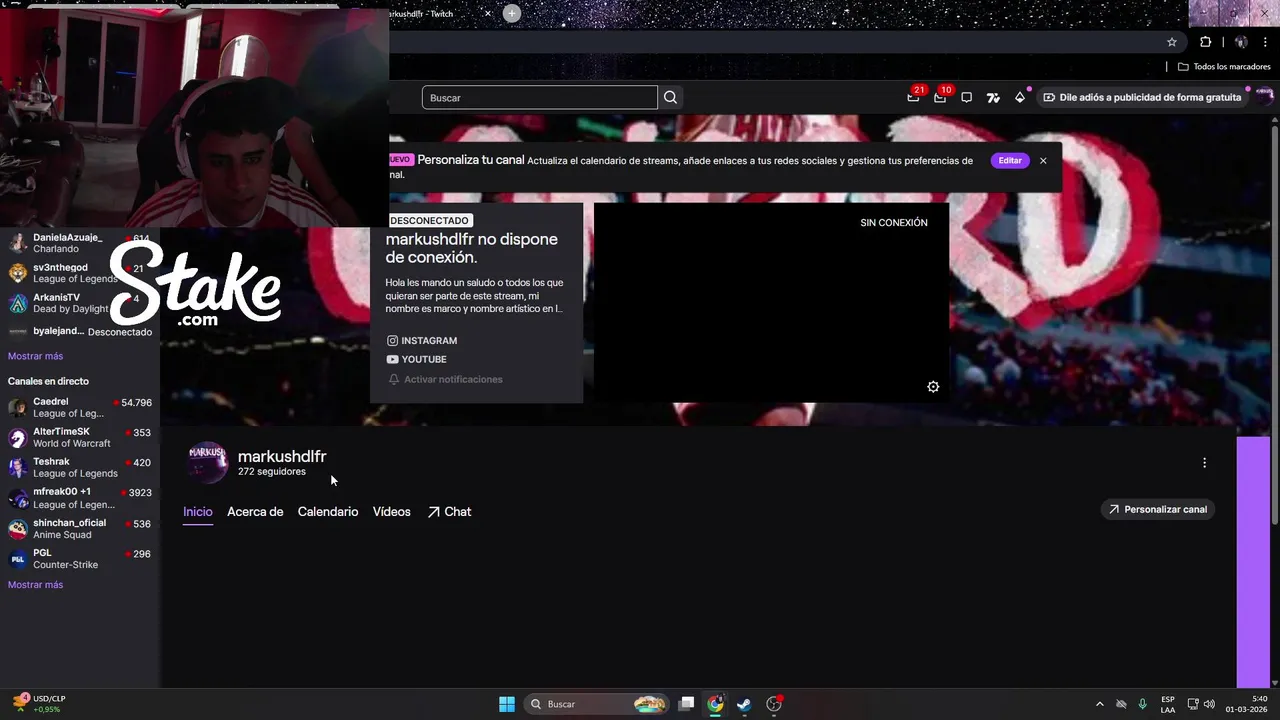Switch to the Vídeos tab
Viewport: 1280px width, 720px height.
tap(392, 512)
